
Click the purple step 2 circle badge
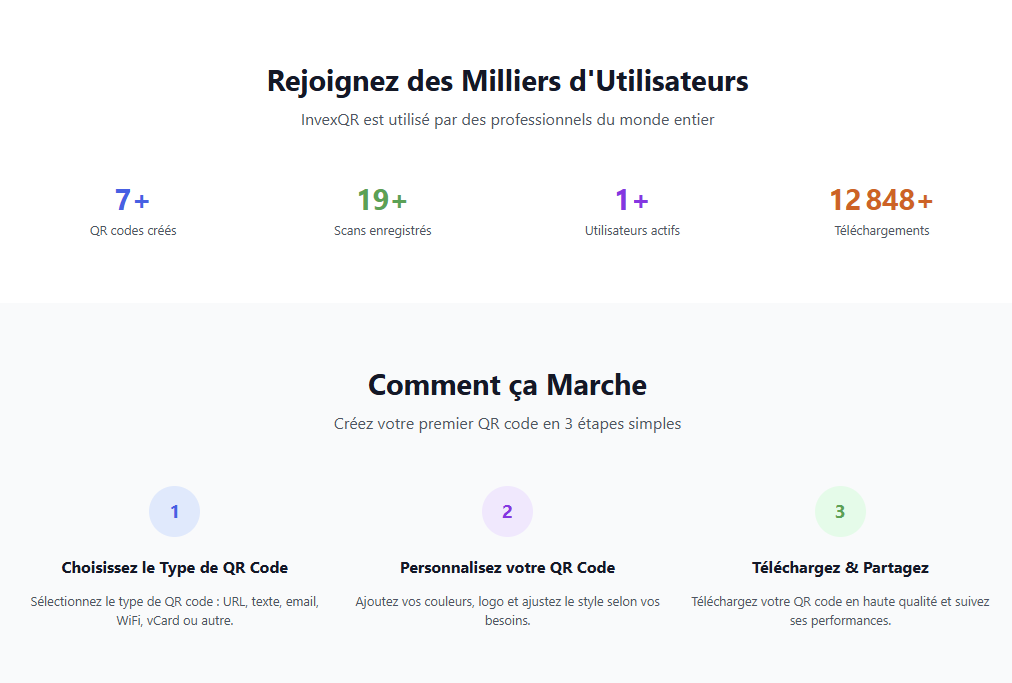pyautogui.click(x=507, y=512)
